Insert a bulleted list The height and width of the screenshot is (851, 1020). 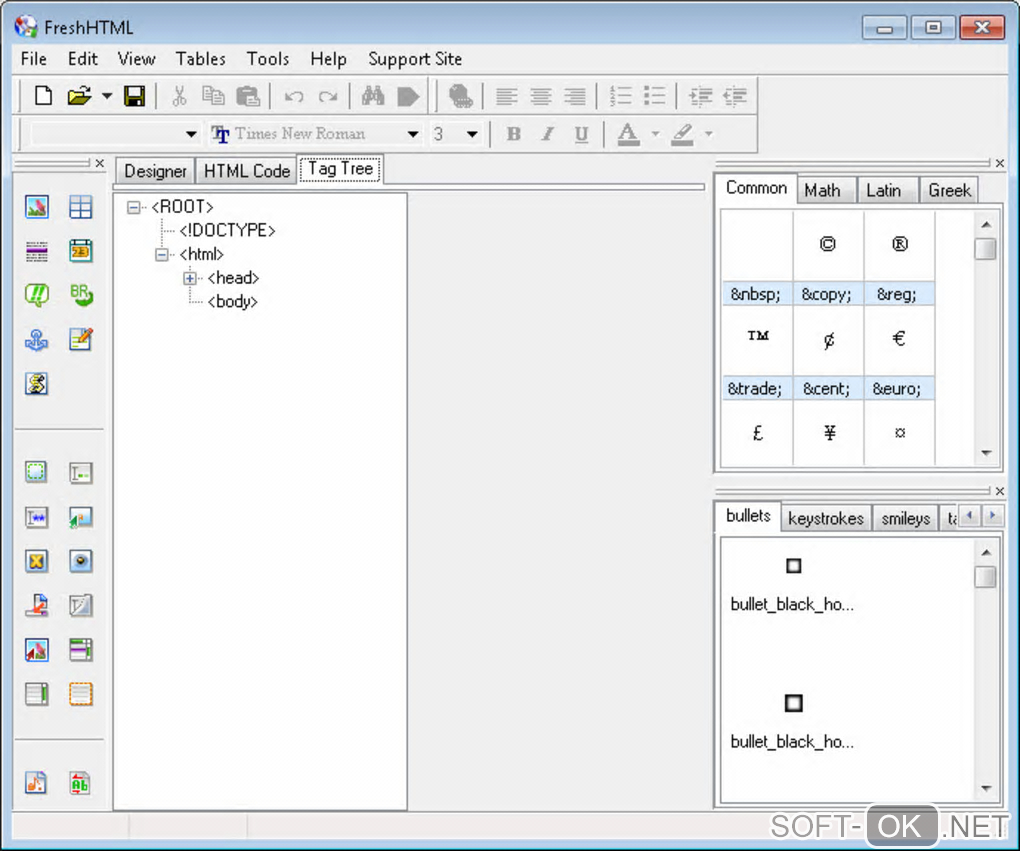pyautogui.click(x=654, y=96)
